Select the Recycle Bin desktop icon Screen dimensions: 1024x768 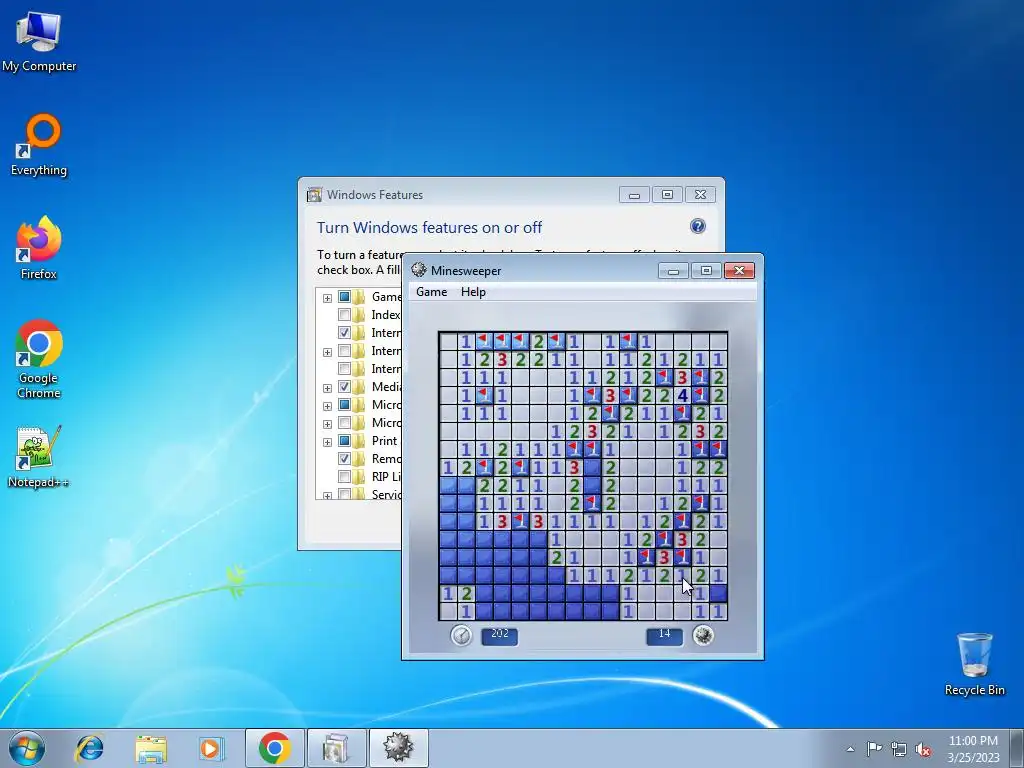(x=974, y=664)
